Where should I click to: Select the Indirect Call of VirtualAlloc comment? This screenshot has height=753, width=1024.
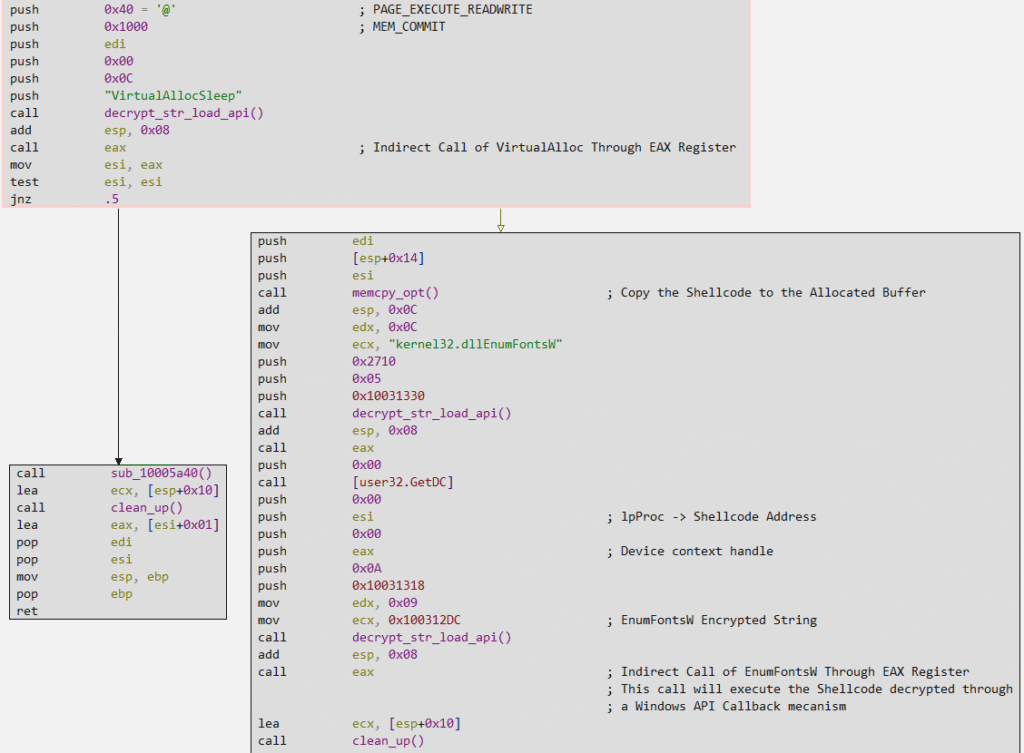(554, 147)
